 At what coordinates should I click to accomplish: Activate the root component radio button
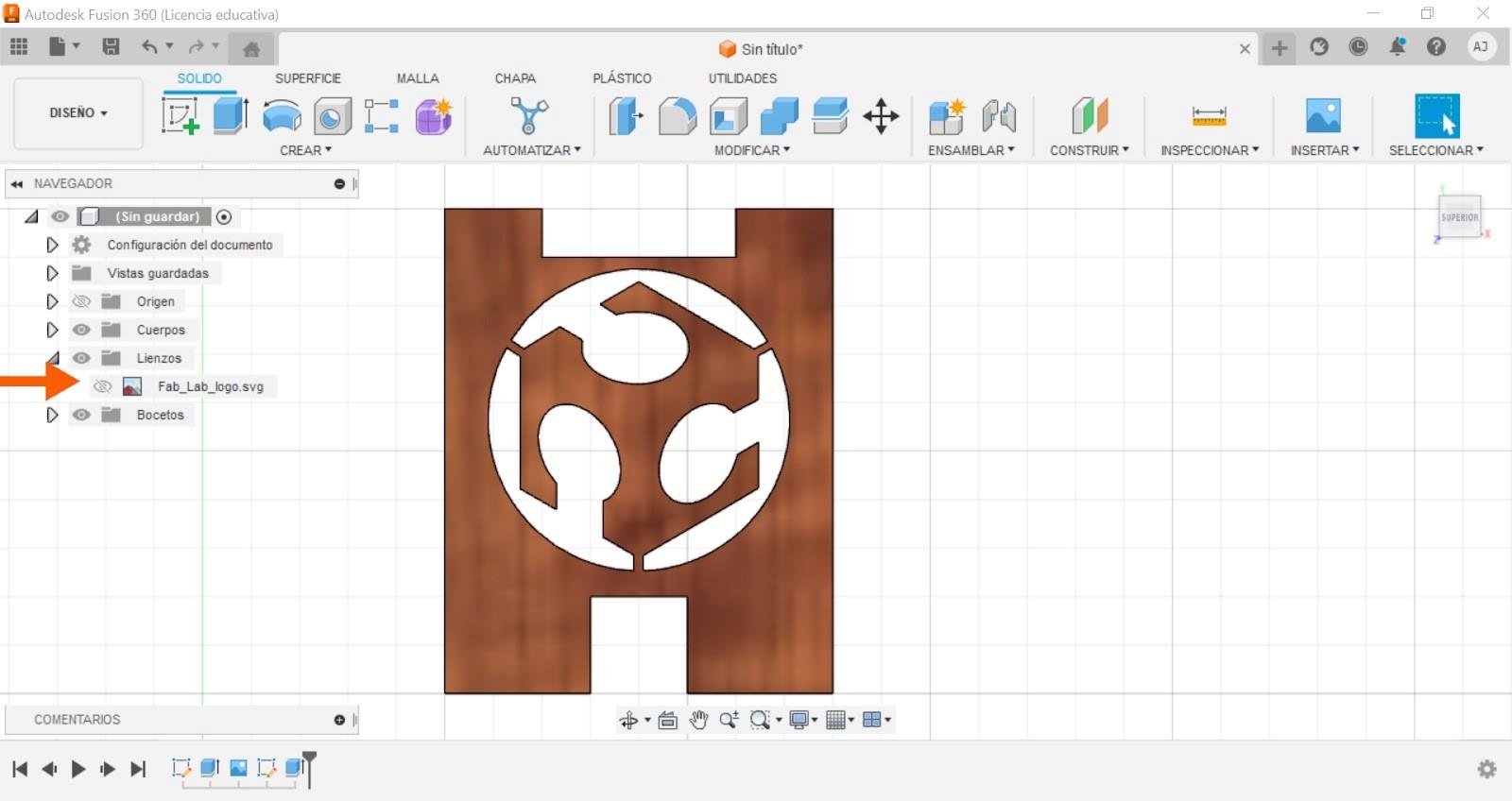[224, 216]
